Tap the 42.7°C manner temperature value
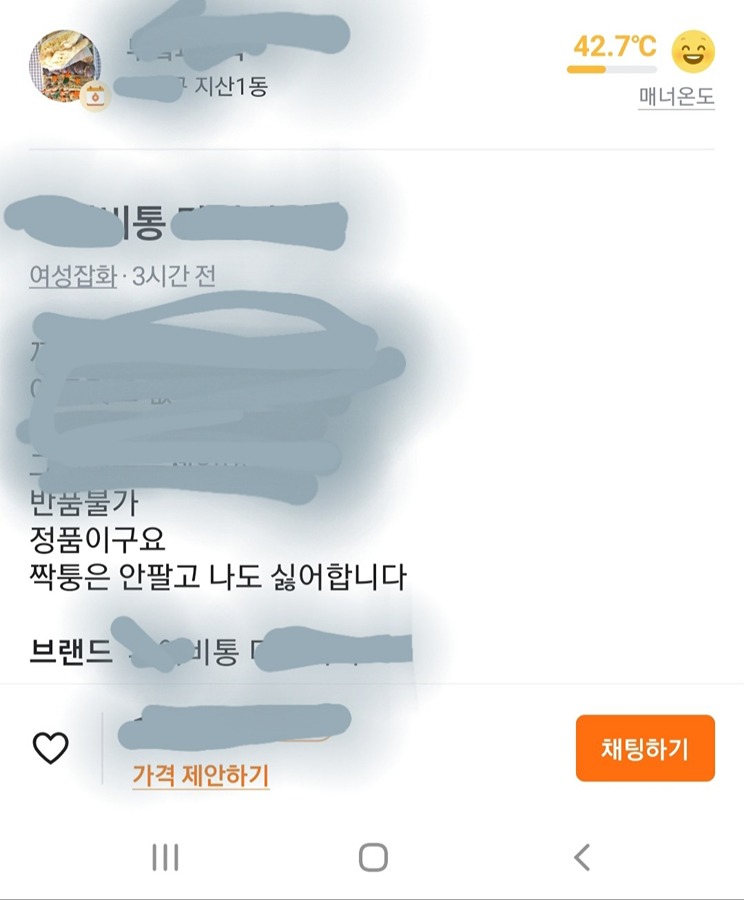Image resolution: width=744 pixels, height=900 pixels. [614, 46]
